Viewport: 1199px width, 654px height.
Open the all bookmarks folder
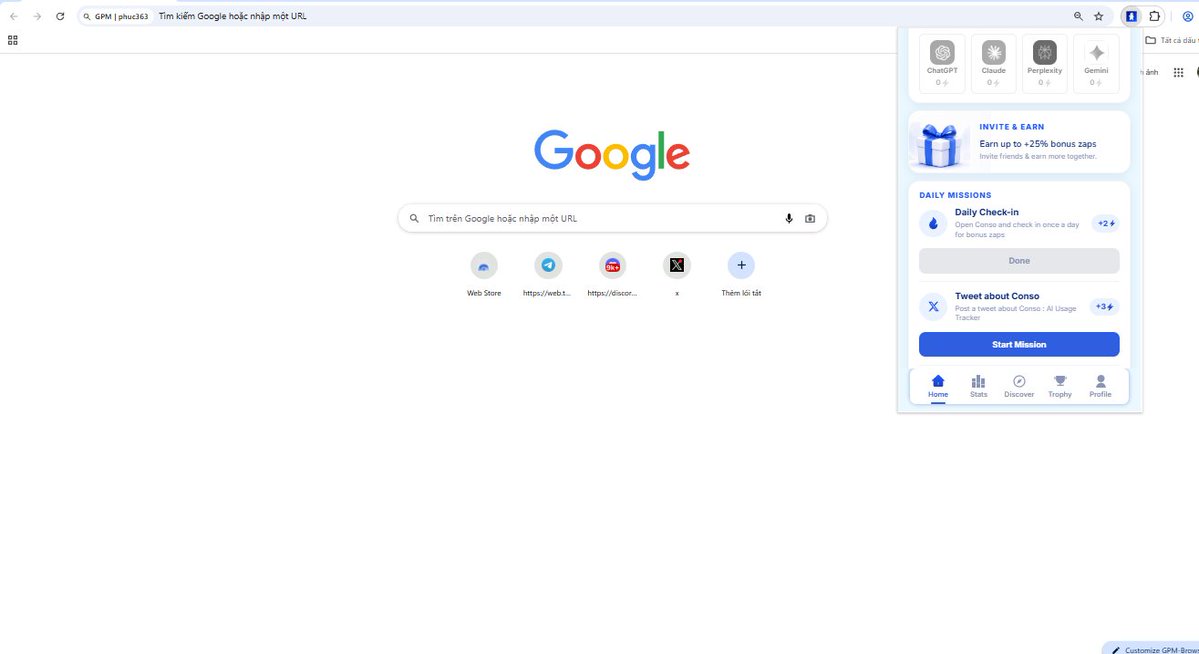(1171, 41)
